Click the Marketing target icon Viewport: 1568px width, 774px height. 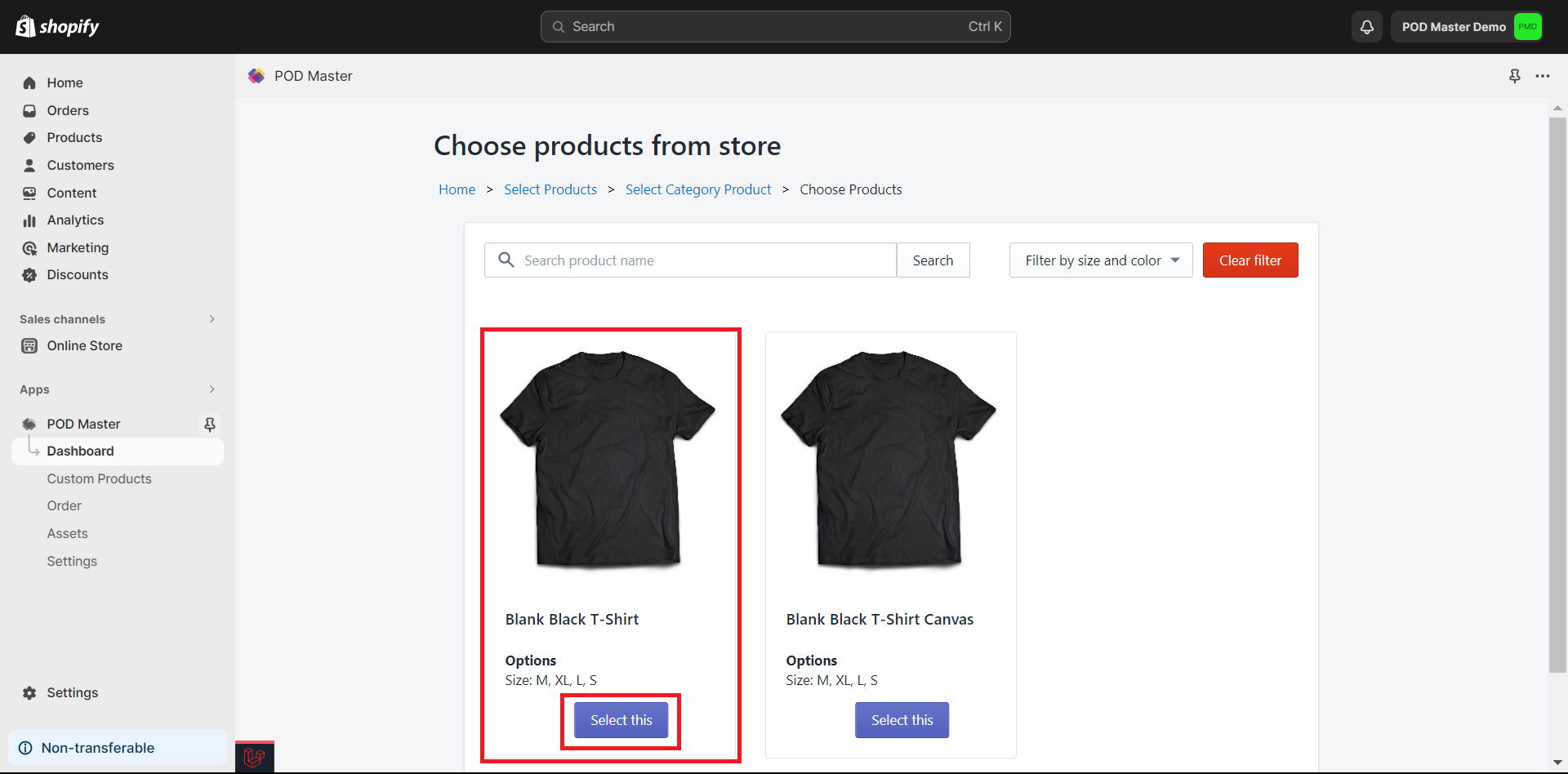coord(29,247)
